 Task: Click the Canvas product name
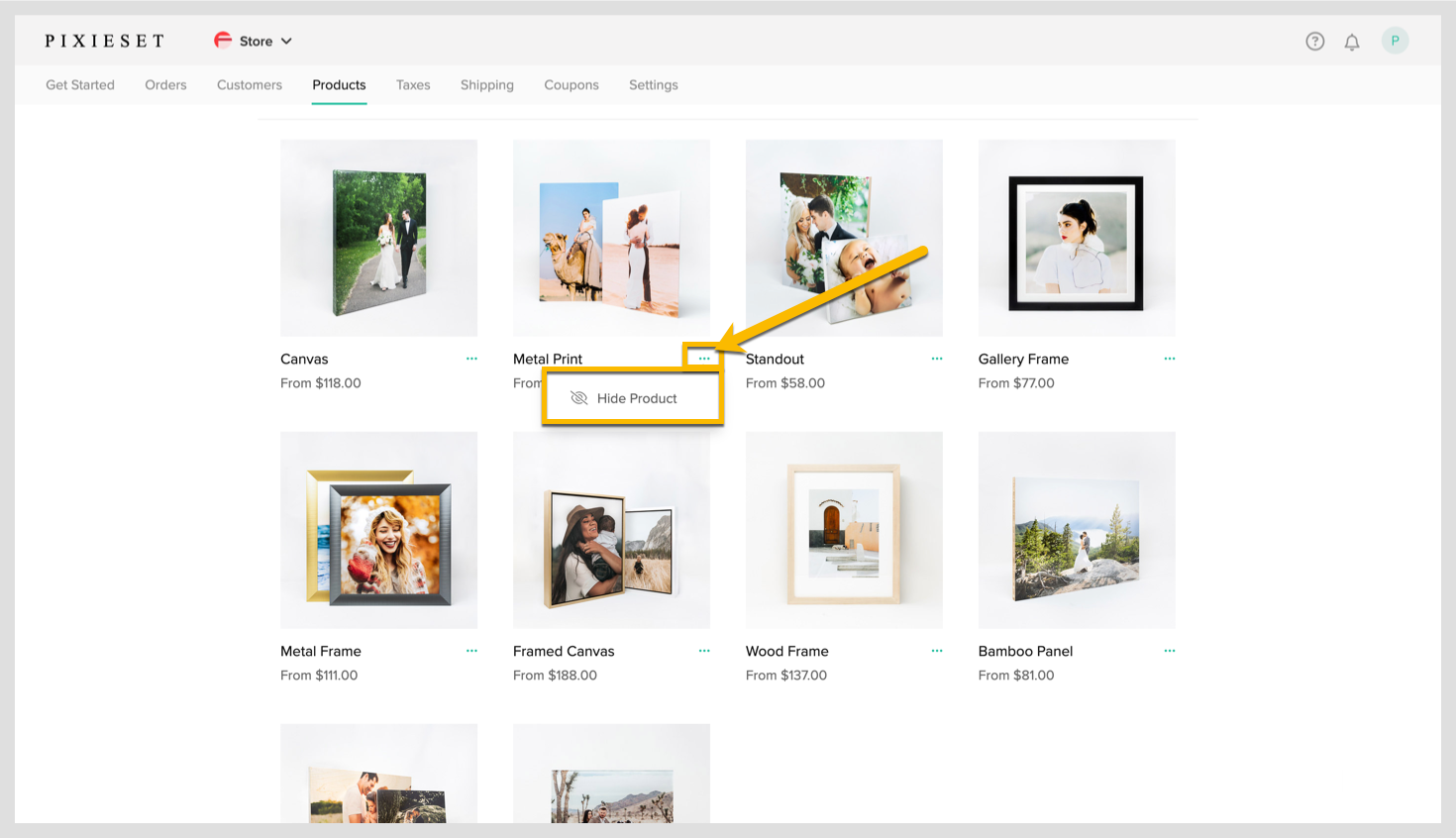pos(304,359)
